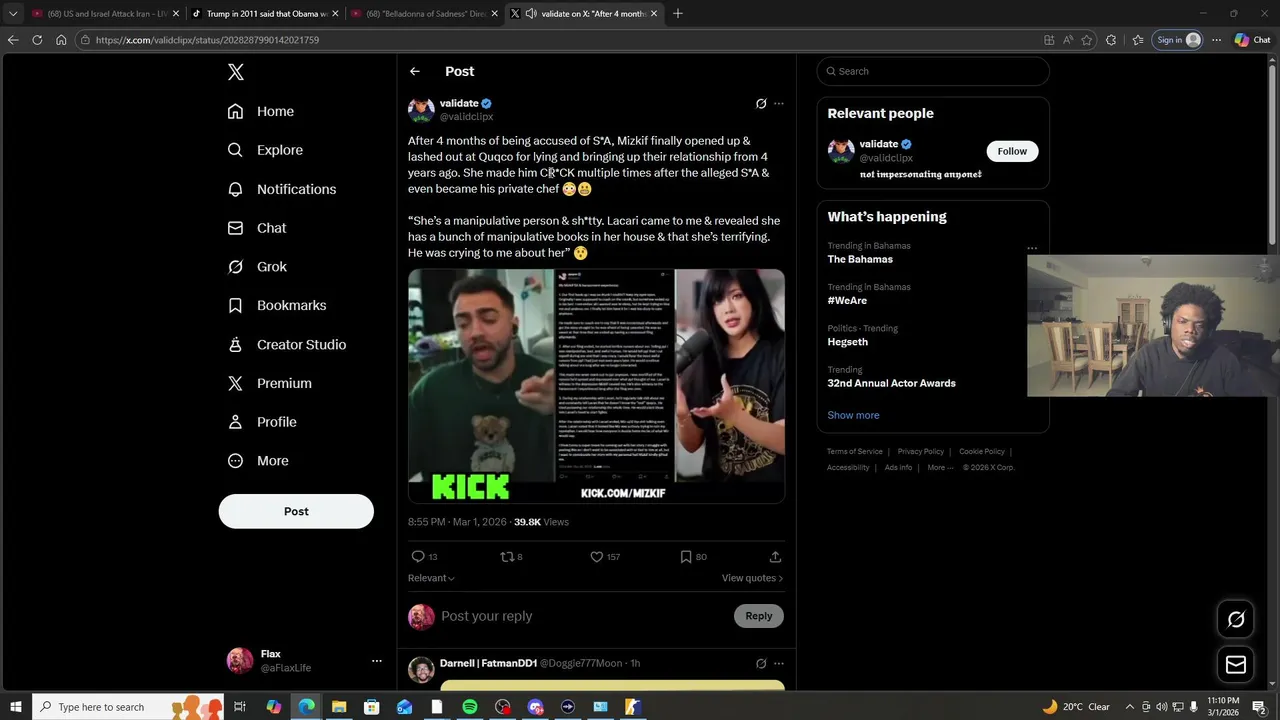Screen dimensions: 1280x720
Task: Click the white Post button
Action: coord(296,511)
